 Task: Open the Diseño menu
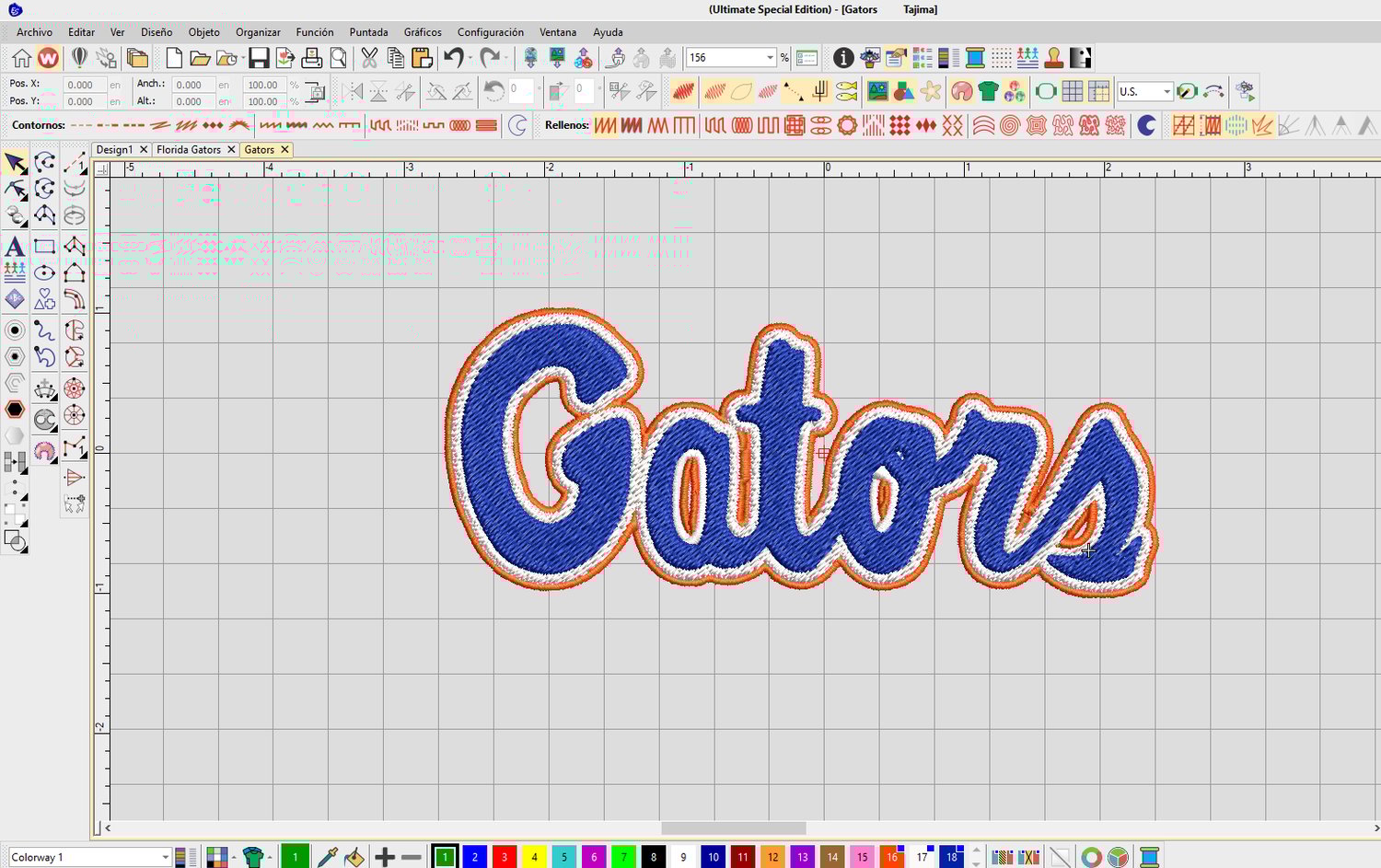click(157, 32)
